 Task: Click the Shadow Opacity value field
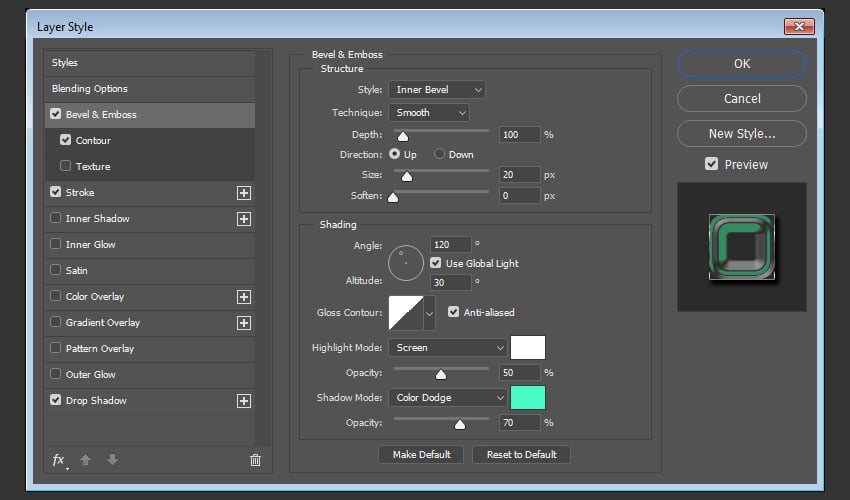point(519,422)
